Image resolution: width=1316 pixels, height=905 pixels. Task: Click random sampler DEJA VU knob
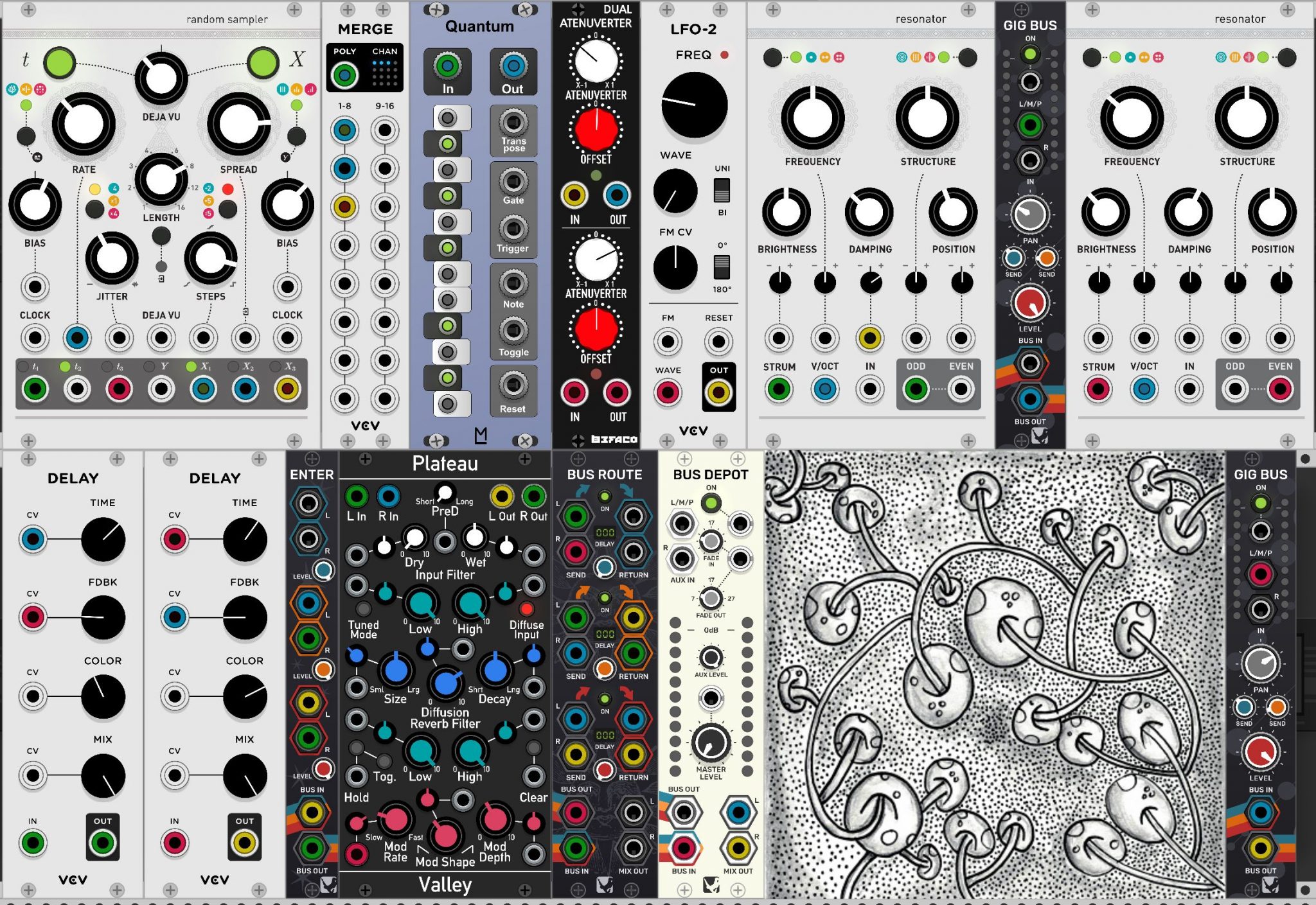pos(161,78)
